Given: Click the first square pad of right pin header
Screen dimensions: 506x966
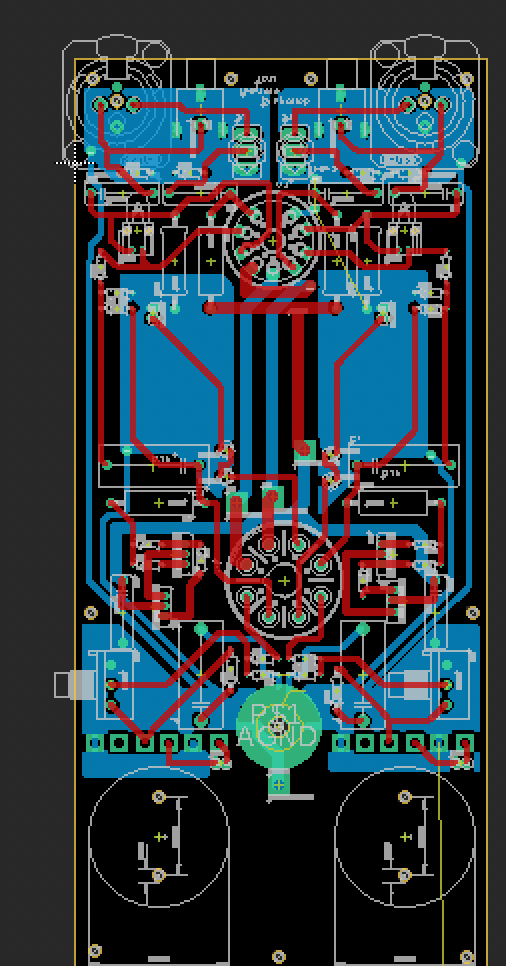Looking at the screenshot, I should click(x=340, y=744).
